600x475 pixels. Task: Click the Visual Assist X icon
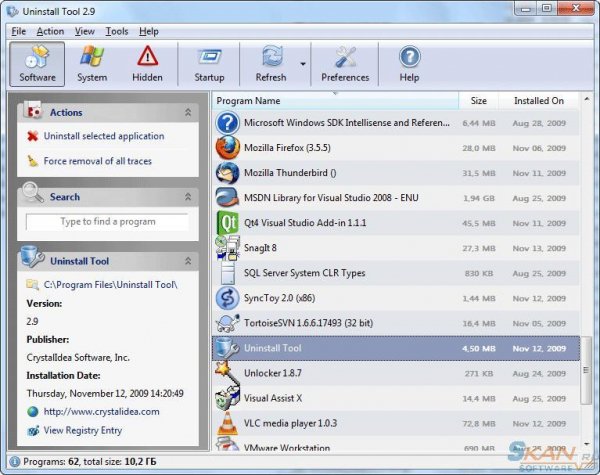click(x=227, y=398)
